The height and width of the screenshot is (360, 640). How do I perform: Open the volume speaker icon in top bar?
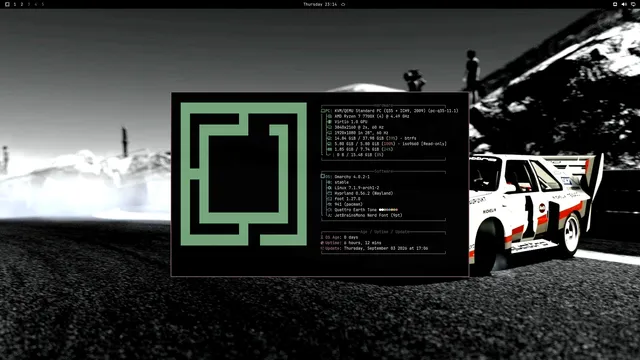(624, 4)
